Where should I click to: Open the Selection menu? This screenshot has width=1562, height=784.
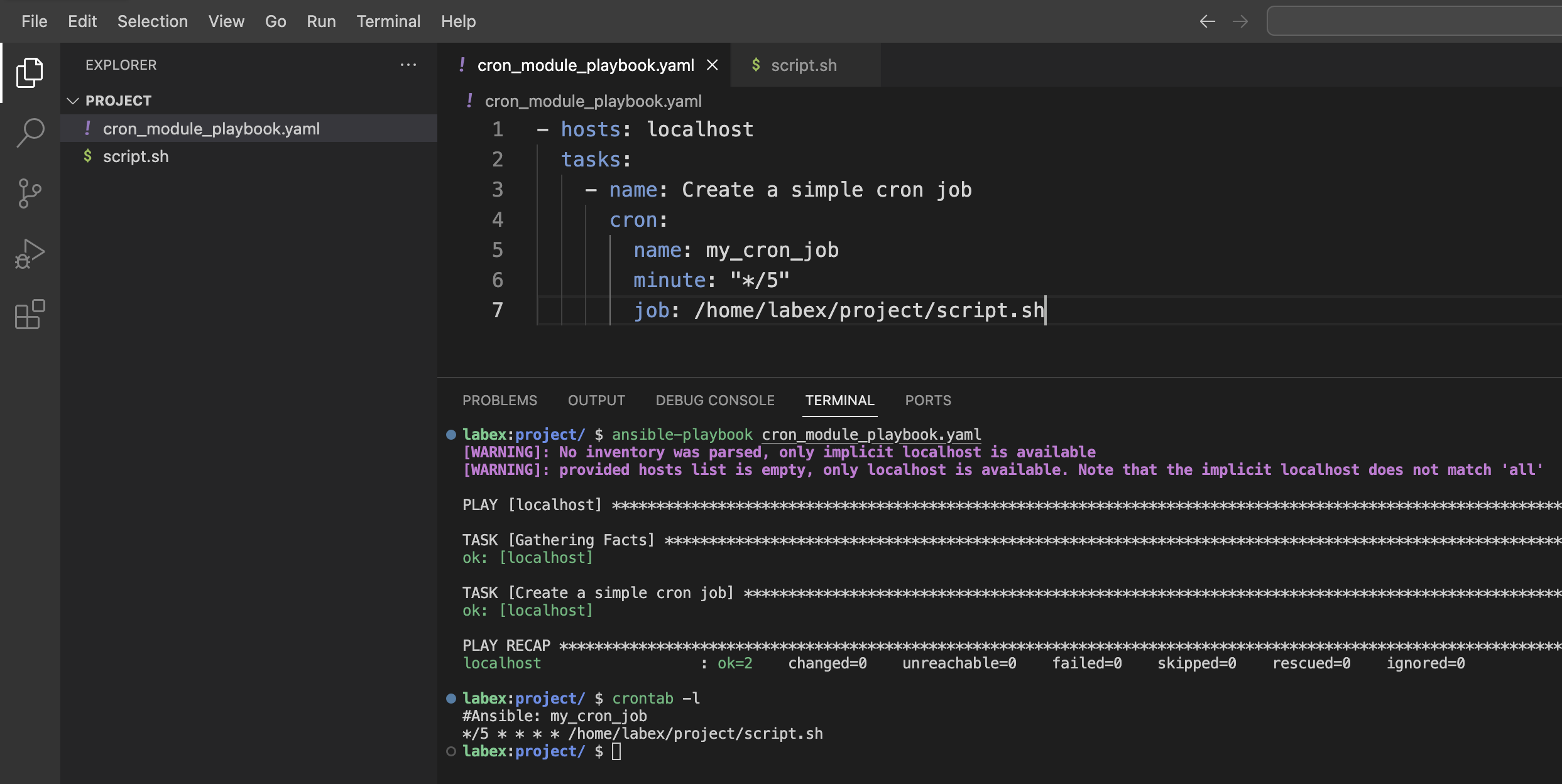coord(152,21)
